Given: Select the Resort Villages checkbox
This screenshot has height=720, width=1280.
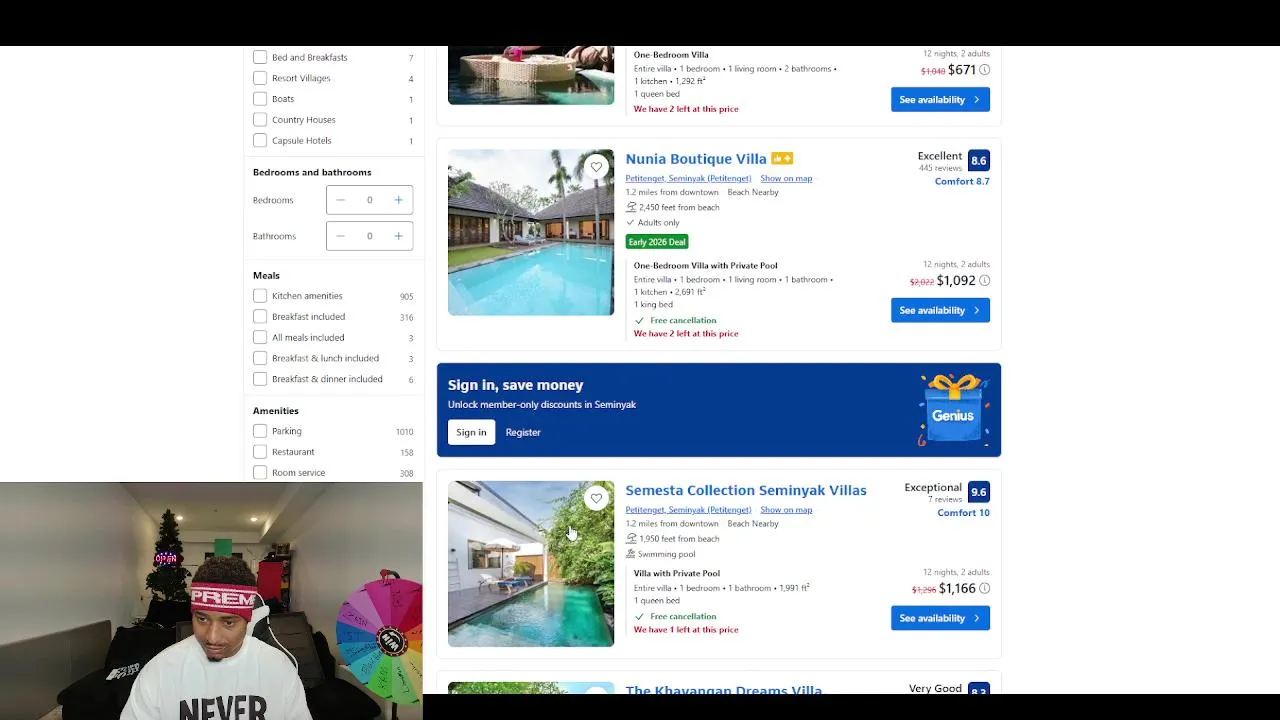Looking at the screenshot, I should pyautogui.click(x=260, y=78).
